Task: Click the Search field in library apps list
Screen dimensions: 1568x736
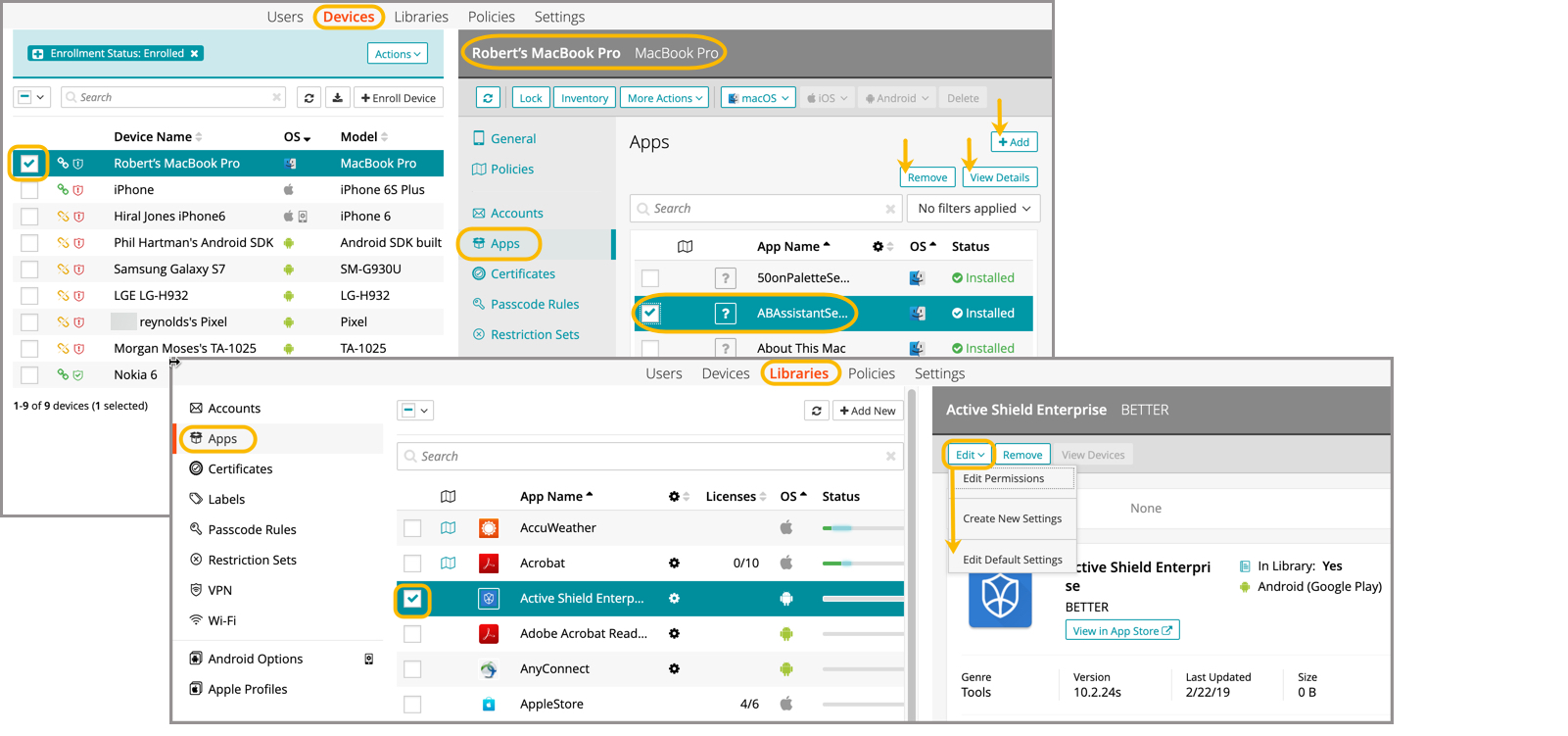Action: point(646,457)
